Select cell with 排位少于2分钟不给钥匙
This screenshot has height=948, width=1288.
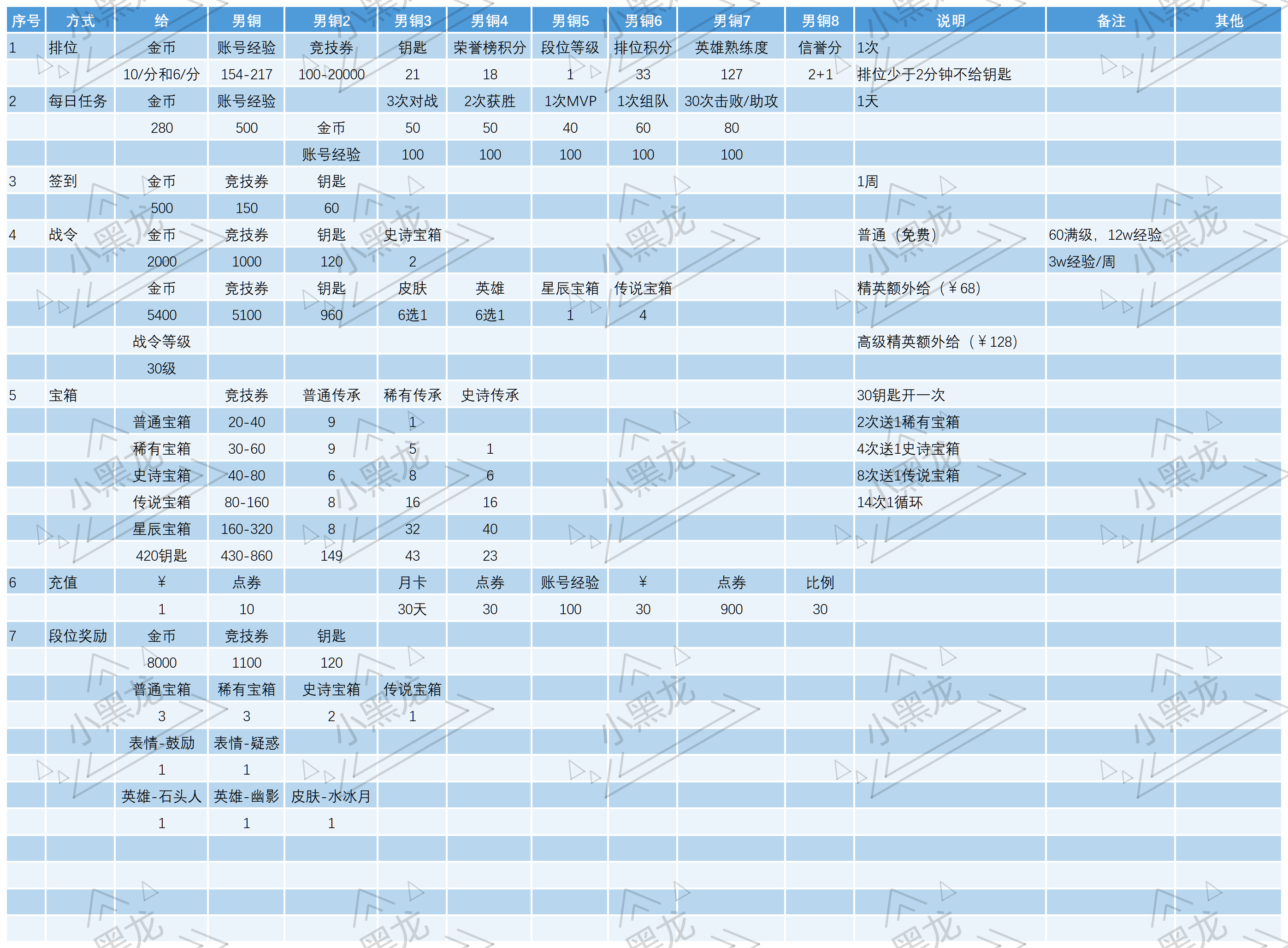point(934,75)
